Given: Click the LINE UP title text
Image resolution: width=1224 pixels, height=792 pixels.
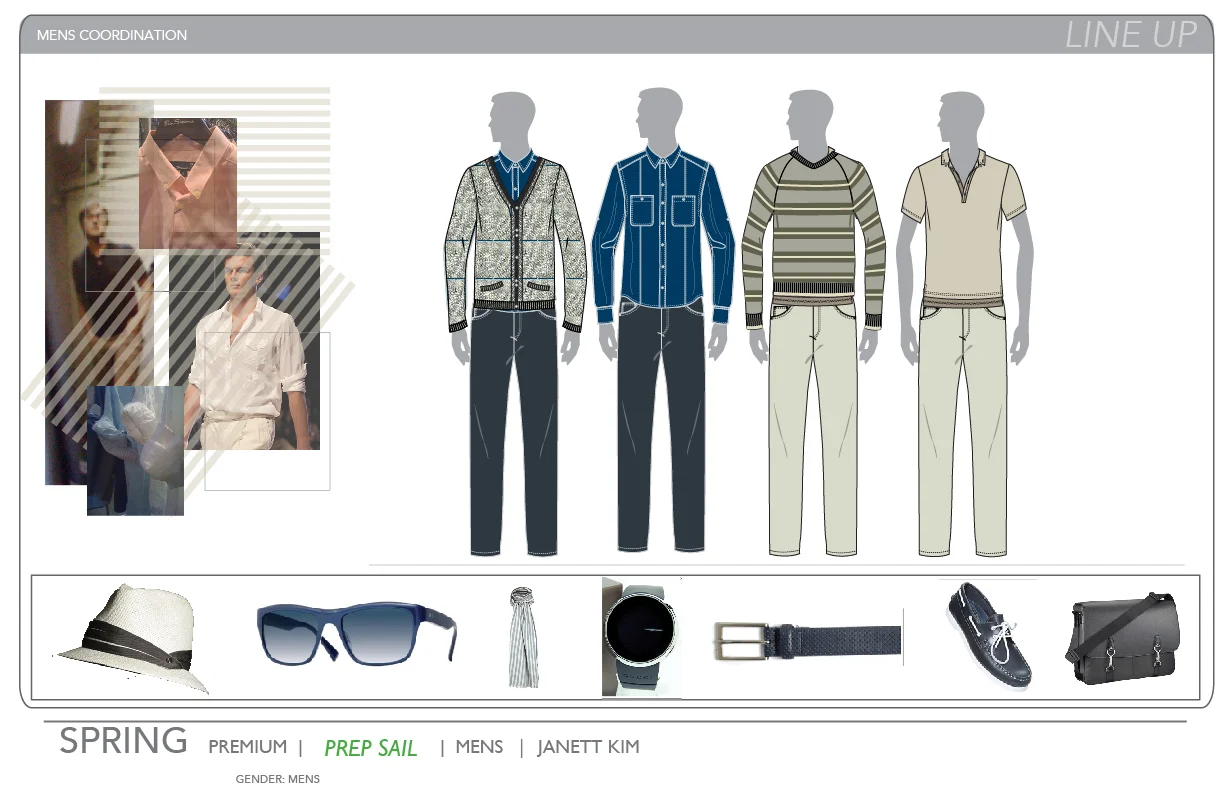Looking at the screenshot, I should (x=1131, y=35).
